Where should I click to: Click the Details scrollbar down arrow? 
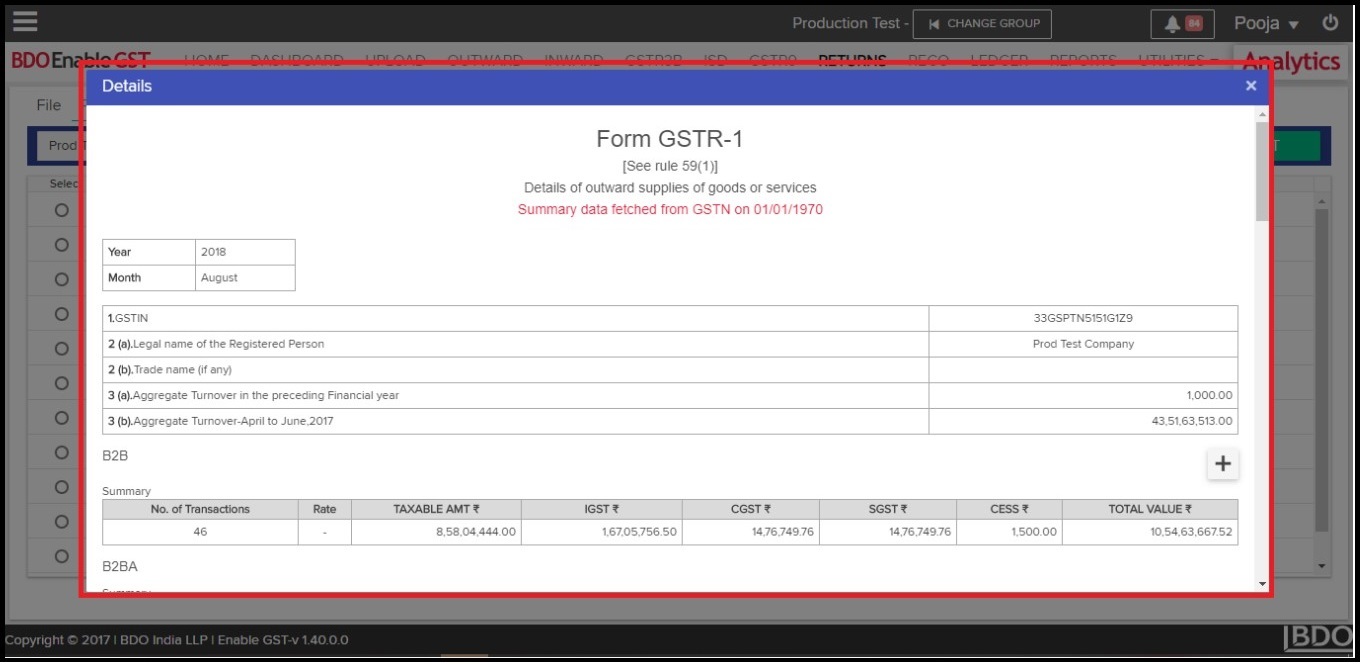1262,584
